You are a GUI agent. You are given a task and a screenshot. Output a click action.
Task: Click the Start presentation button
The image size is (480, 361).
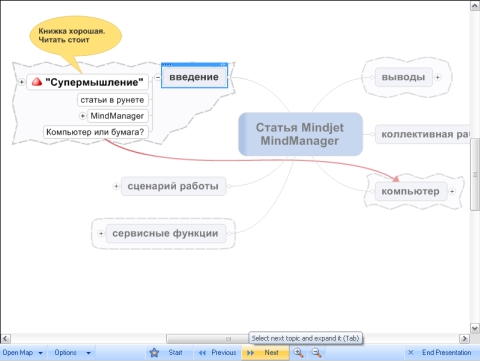(x=169, y=352)
